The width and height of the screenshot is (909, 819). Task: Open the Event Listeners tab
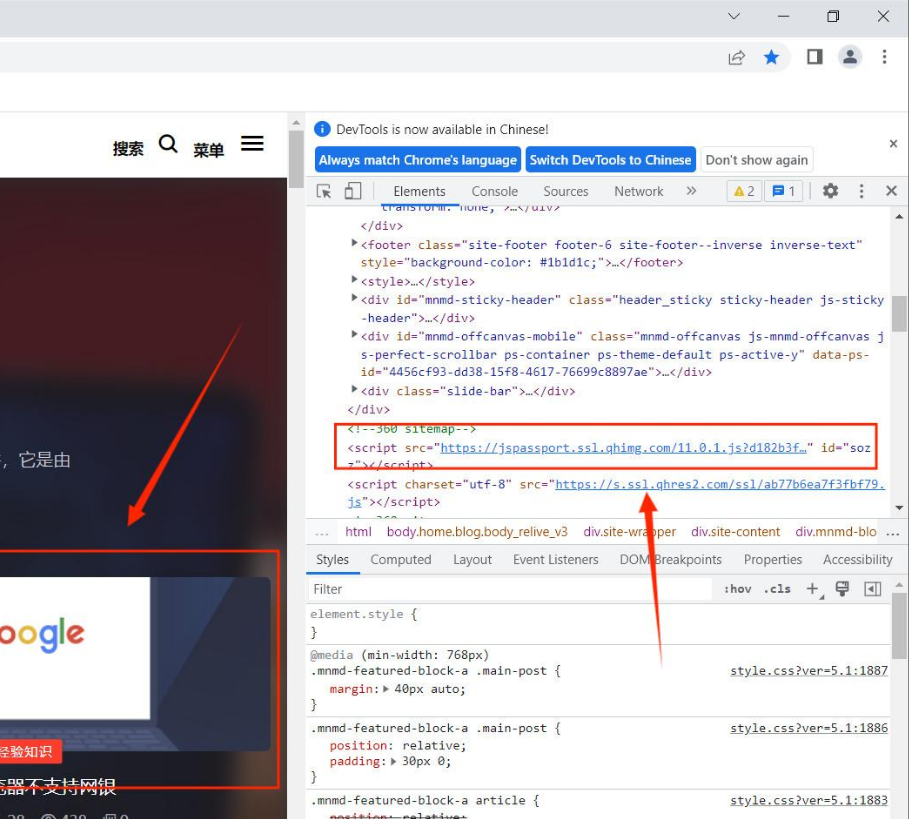(x=555, y=559)
